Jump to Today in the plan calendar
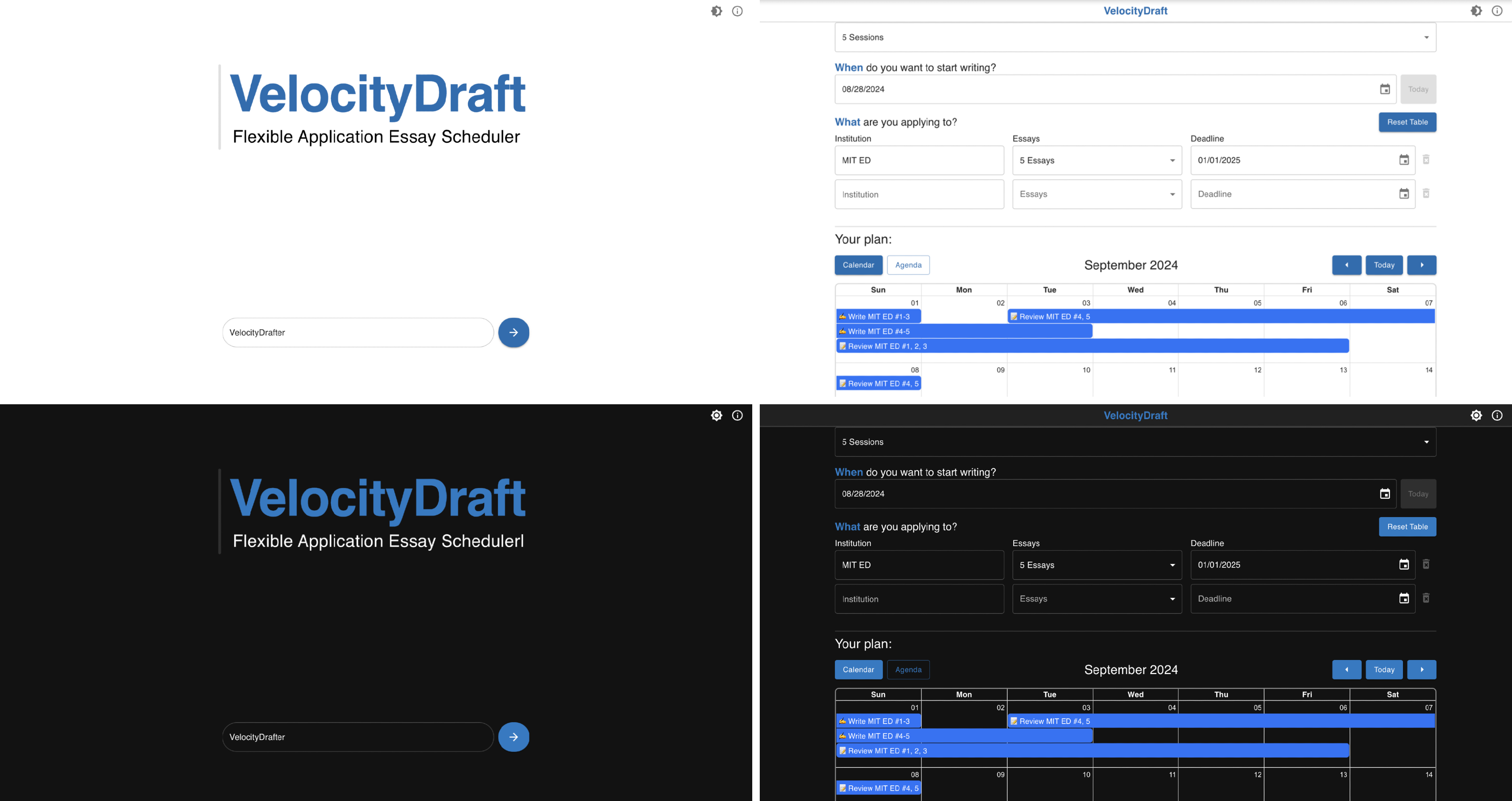The image size is (1512, 801). (x=1384, y=265)
